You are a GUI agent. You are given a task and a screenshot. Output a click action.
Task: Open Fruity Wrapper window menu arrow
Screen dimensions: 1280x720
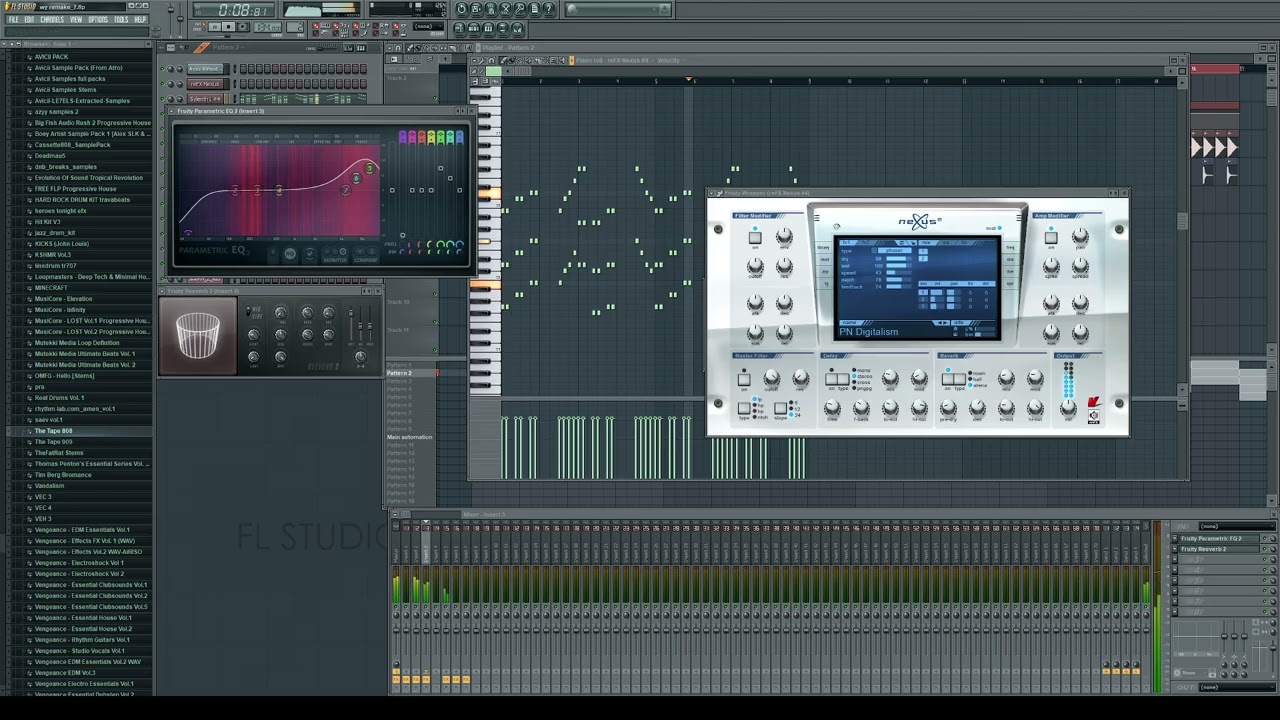point(711,193)
